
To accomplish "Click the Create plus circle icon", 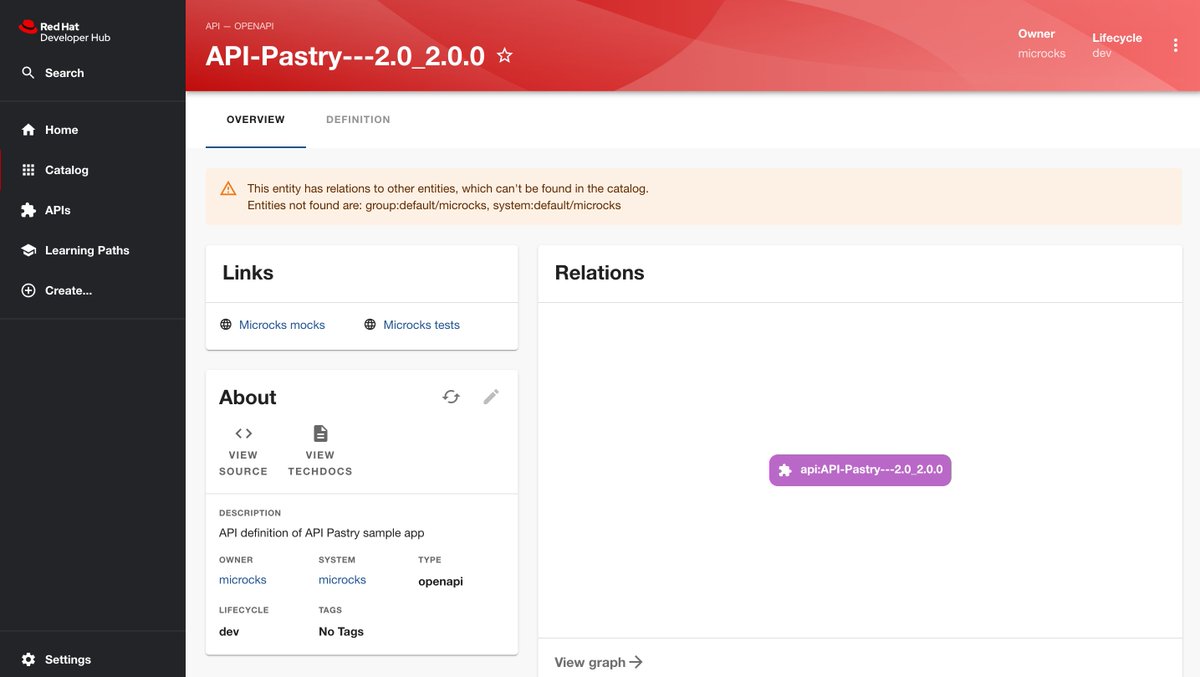I will click(x=28, y=290).
